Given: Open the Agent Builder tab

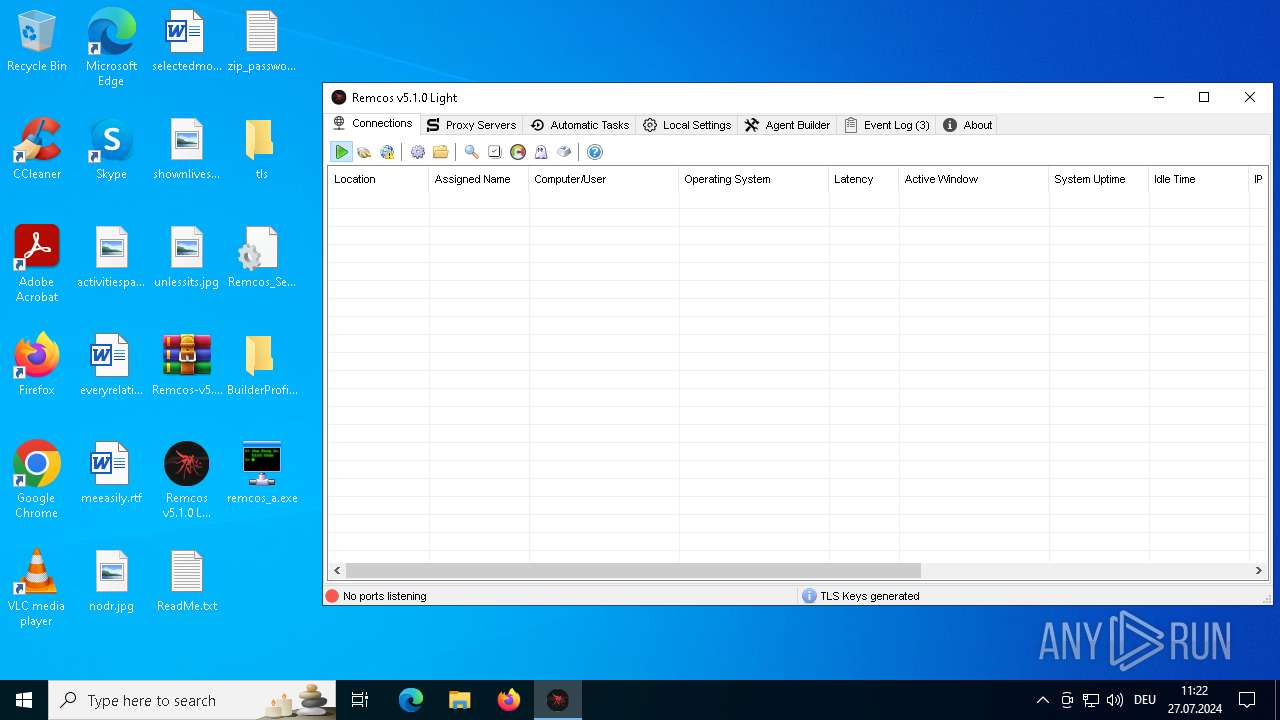Looking at the screenshot, I should [x=787, y=125].
